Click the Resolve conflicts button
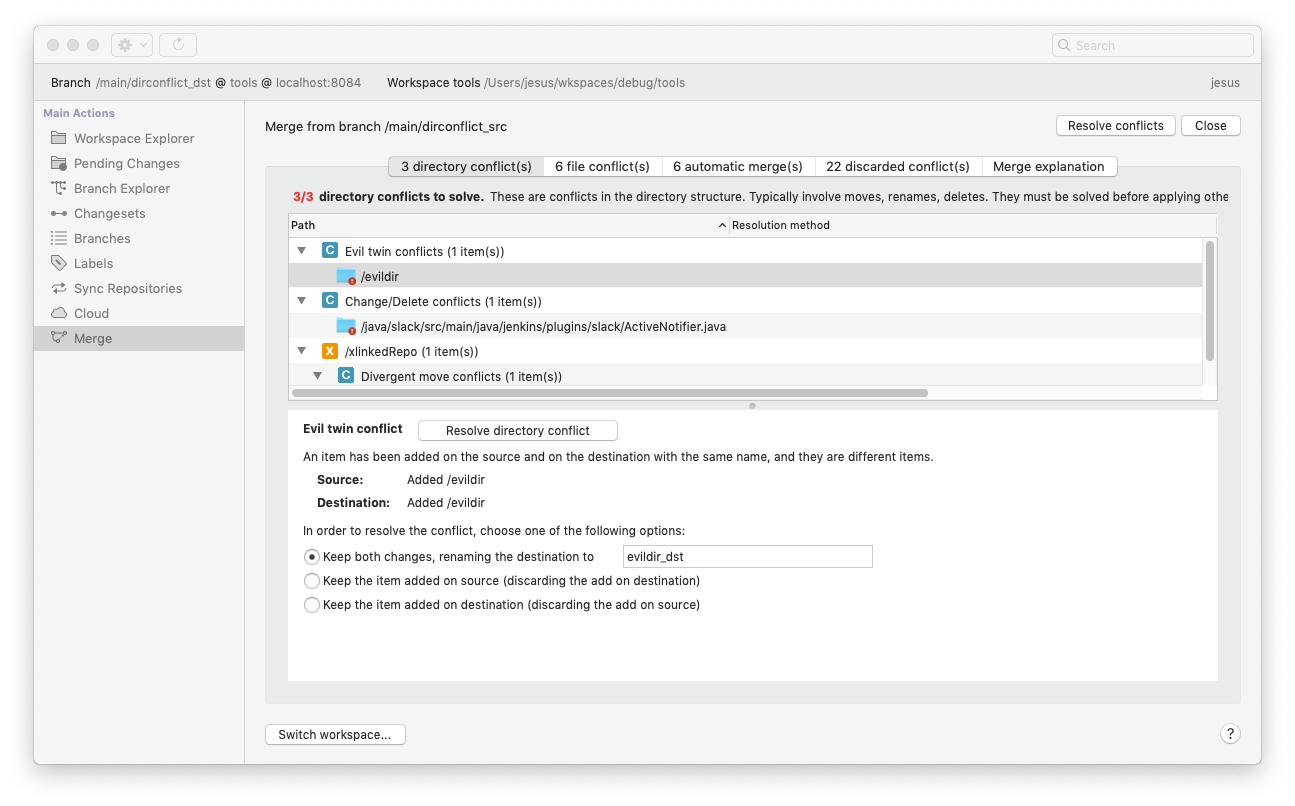 [1115, 125]
